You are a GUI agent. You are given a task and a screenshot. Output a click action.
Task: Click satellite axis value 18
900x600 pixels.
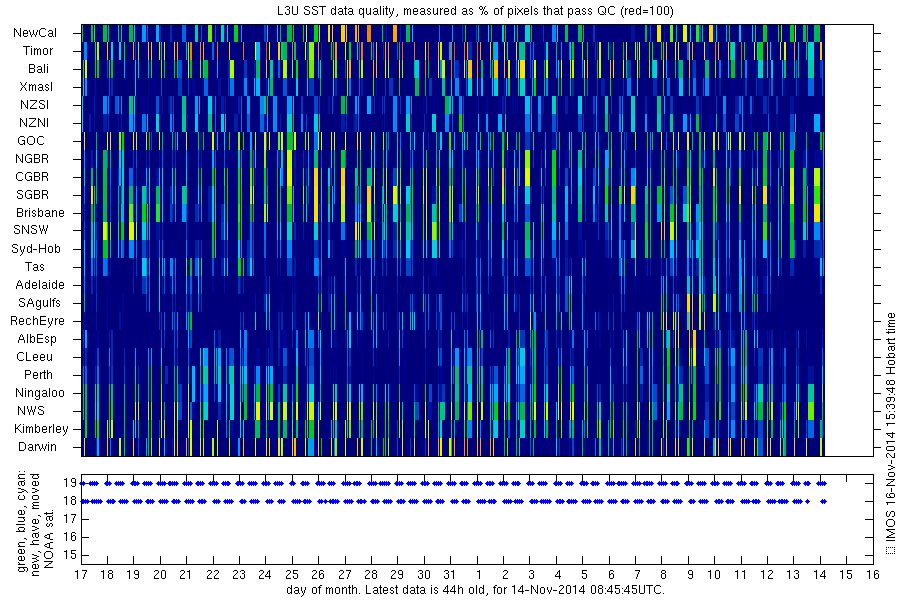pos(70,501)
